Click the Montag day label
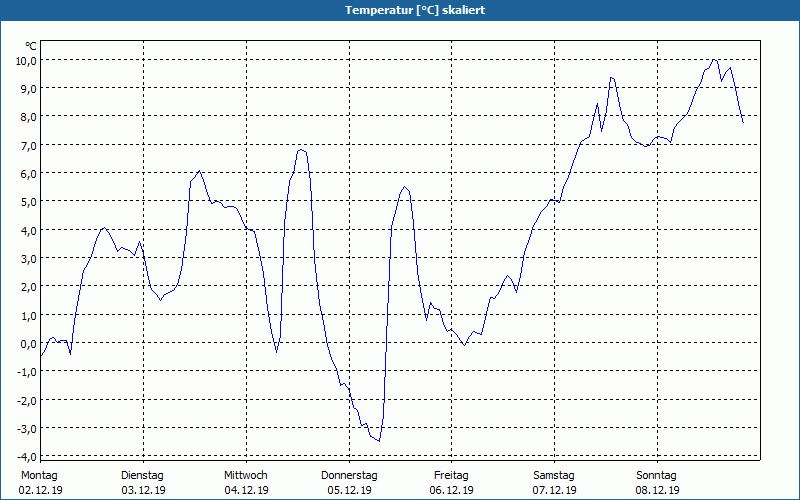 [39, 476]
